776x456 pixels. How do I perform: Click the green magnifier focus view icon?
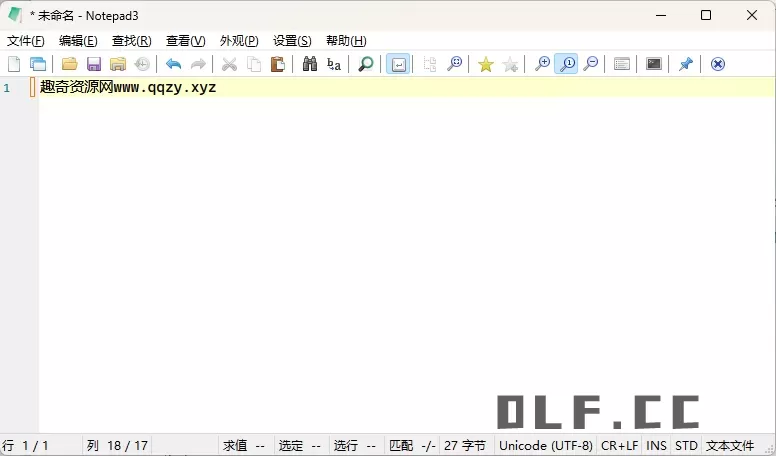(x=366, y=64)
